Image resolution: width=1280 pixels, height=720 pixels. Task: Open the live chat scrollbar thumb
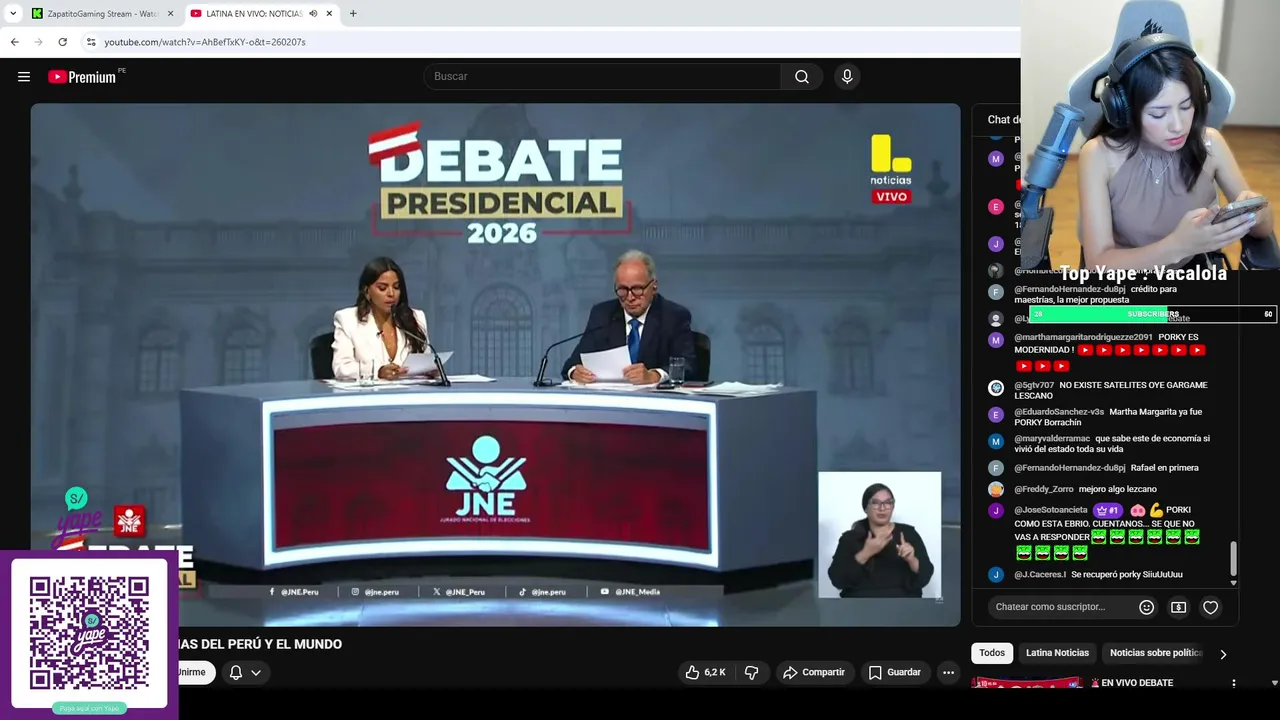pyautogui.click(x=1233, y=558)
